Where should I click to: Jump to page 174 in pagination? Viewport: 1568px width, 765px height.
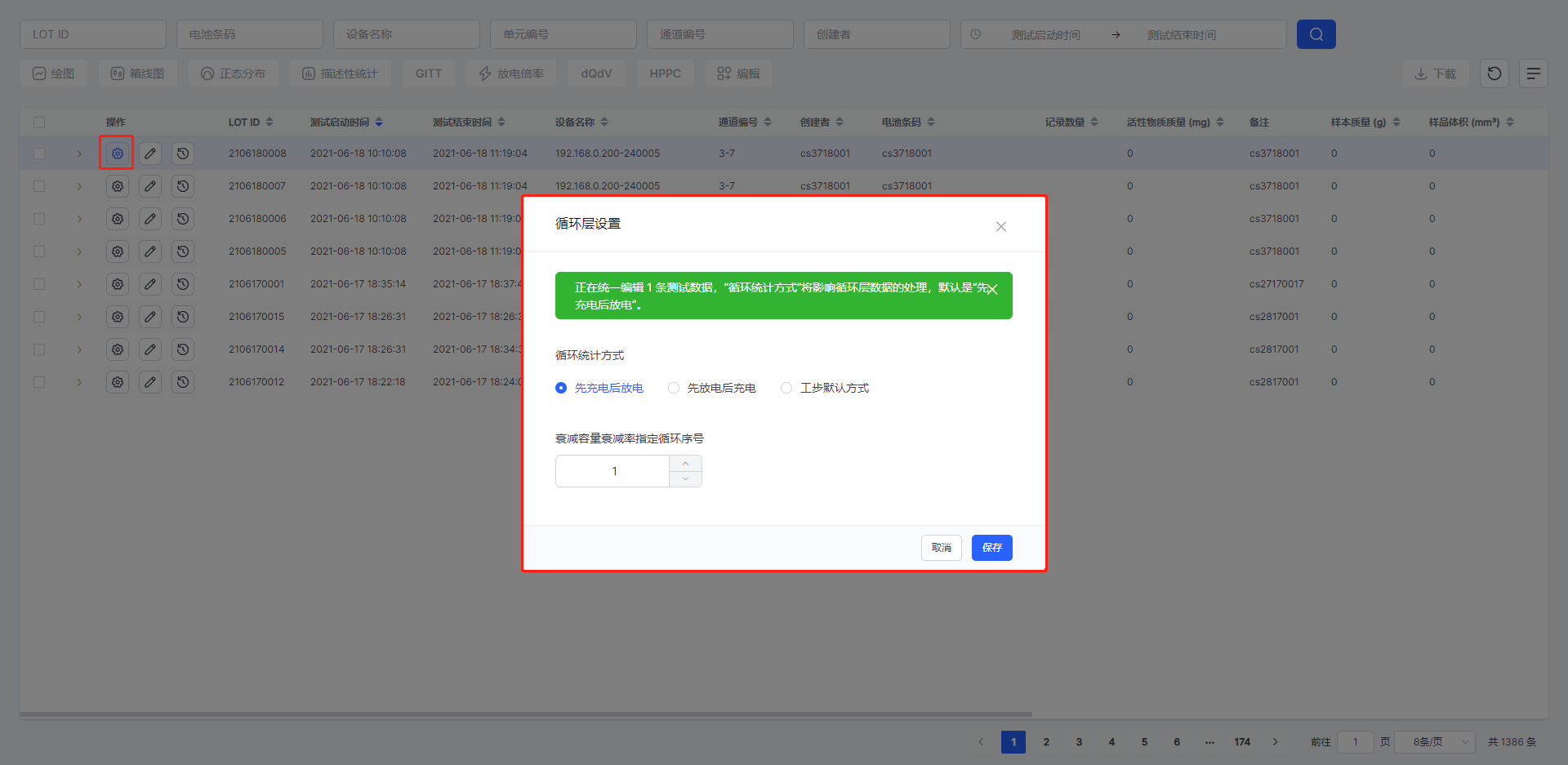tap(1242, 742)
